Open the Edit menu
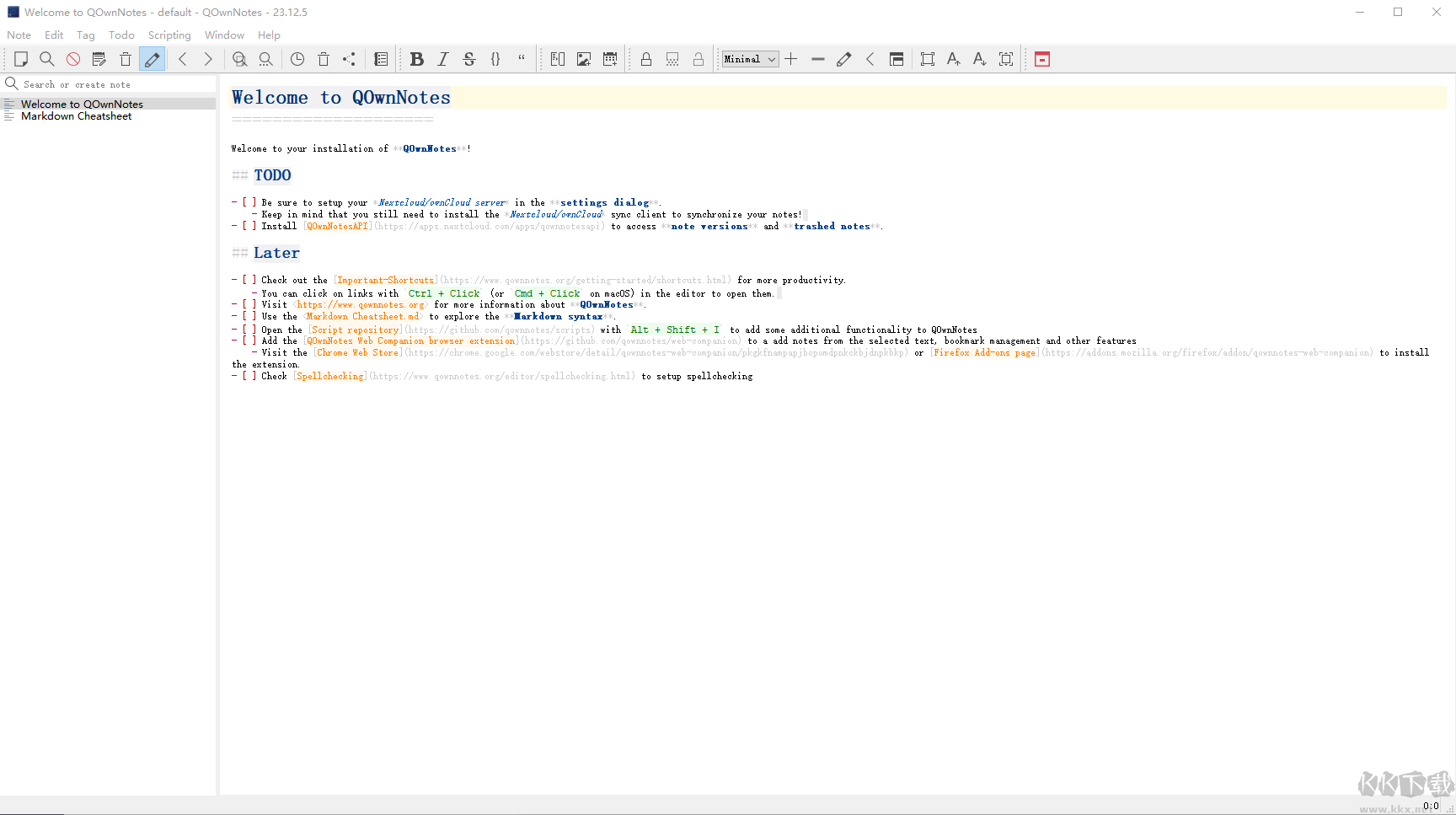Viewport: 1456px width, 815px height. pyautogui.click(x=54, y=35)
